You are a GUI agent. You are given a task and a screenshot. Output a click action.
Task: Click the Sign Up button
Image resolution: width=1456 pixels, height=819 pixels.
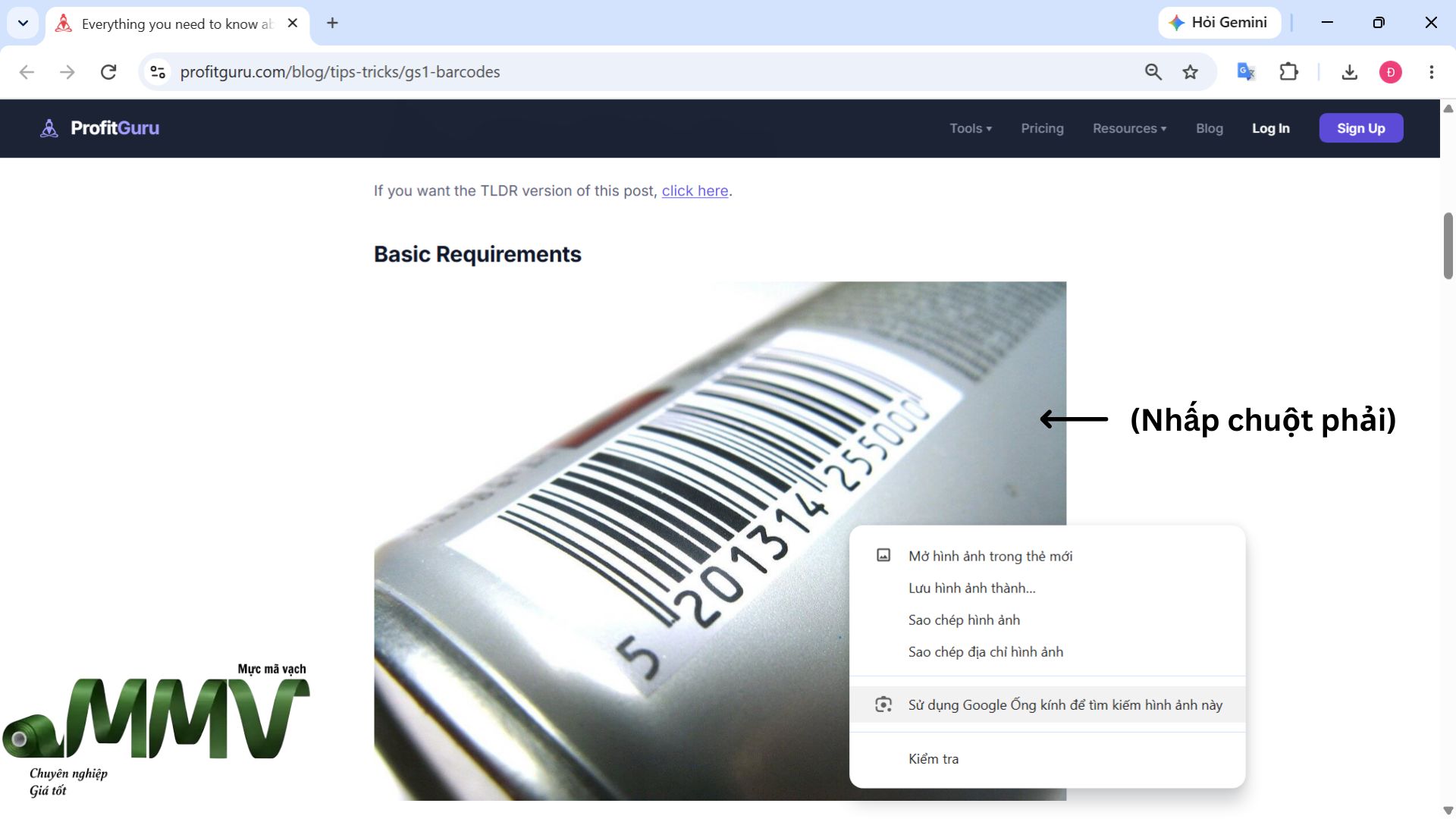1360,128
